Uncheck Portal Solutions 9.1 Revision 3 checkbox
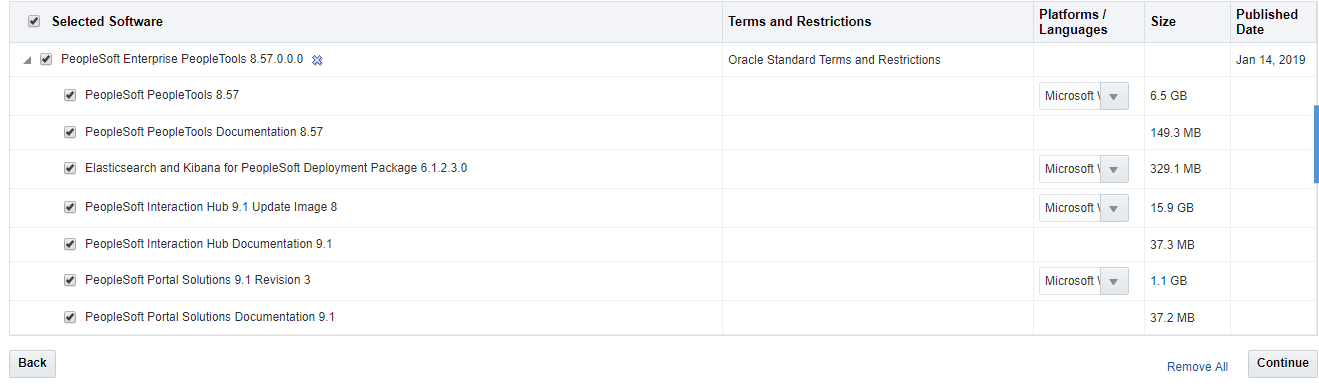Screen dimensions: 1319x386 (70, 280)
